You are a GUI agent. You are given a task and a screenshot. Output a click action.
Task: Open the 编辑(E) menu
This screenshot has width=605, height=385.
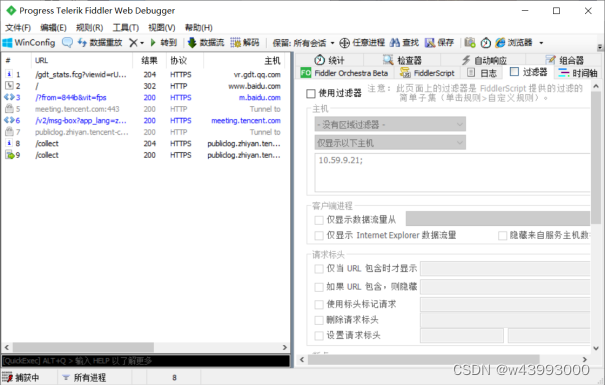click(x=54, y=27)
